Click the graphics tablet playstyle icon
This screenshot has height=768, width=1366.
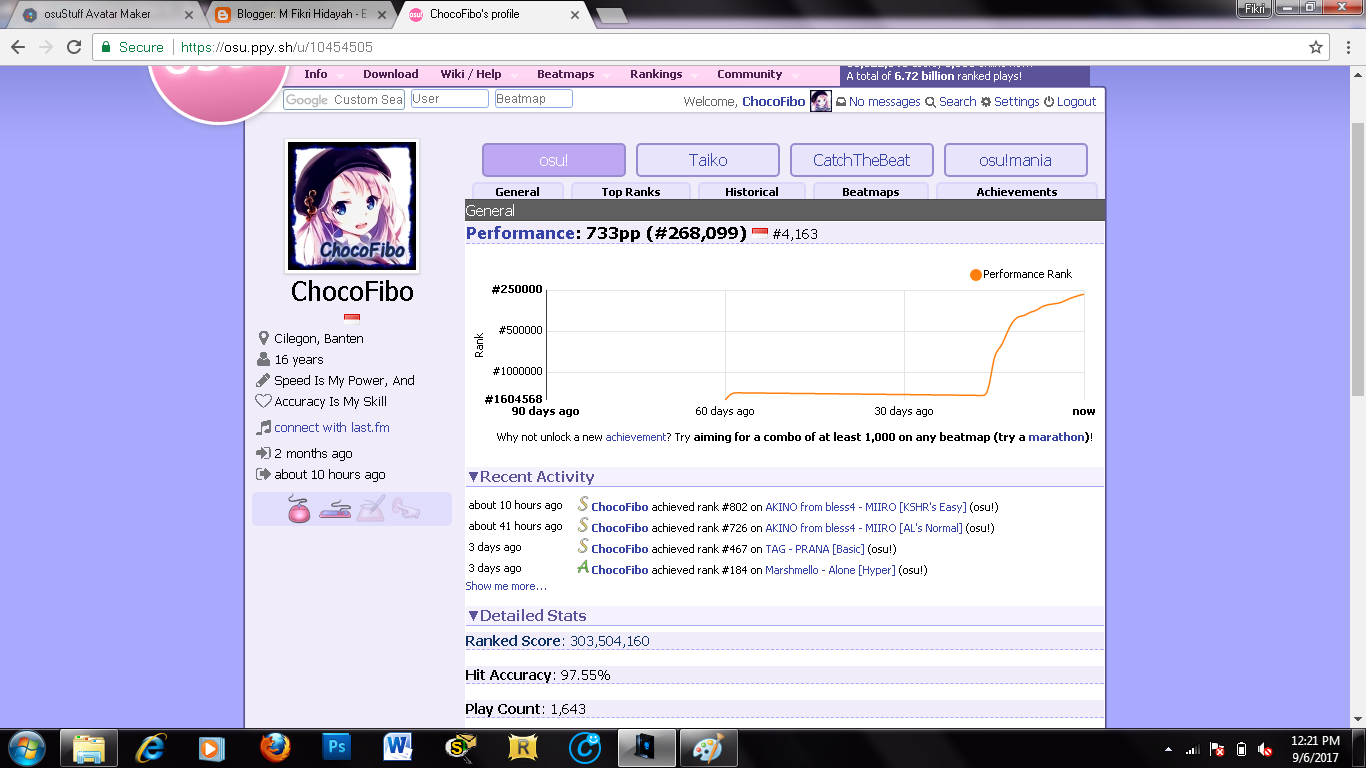[x=370, y=509]
